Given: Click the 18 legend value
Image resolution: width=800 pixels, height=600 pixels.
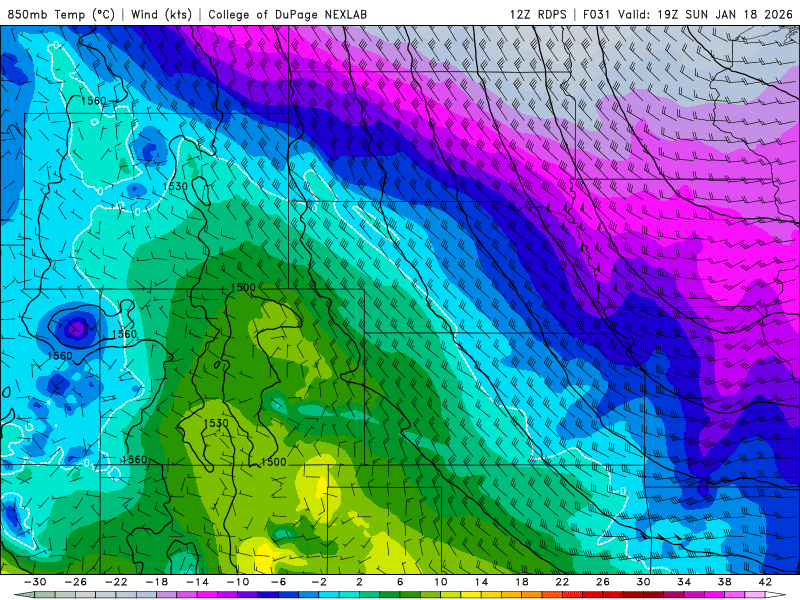Looking at the screenshot, I should coord(521,582).
